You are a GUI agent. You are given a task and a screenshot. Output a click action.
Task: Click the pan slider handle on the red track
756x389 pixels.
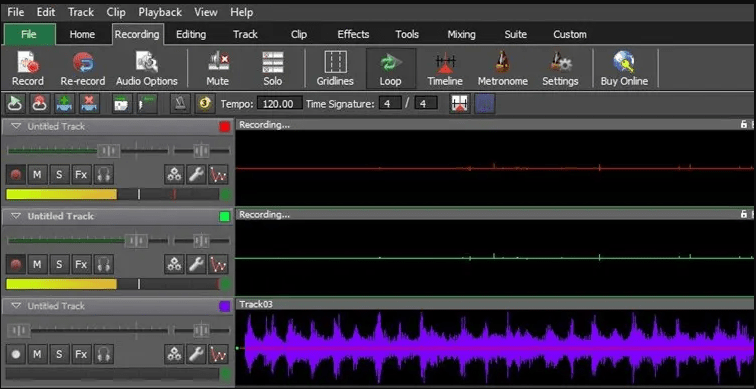tap(201, 151)
